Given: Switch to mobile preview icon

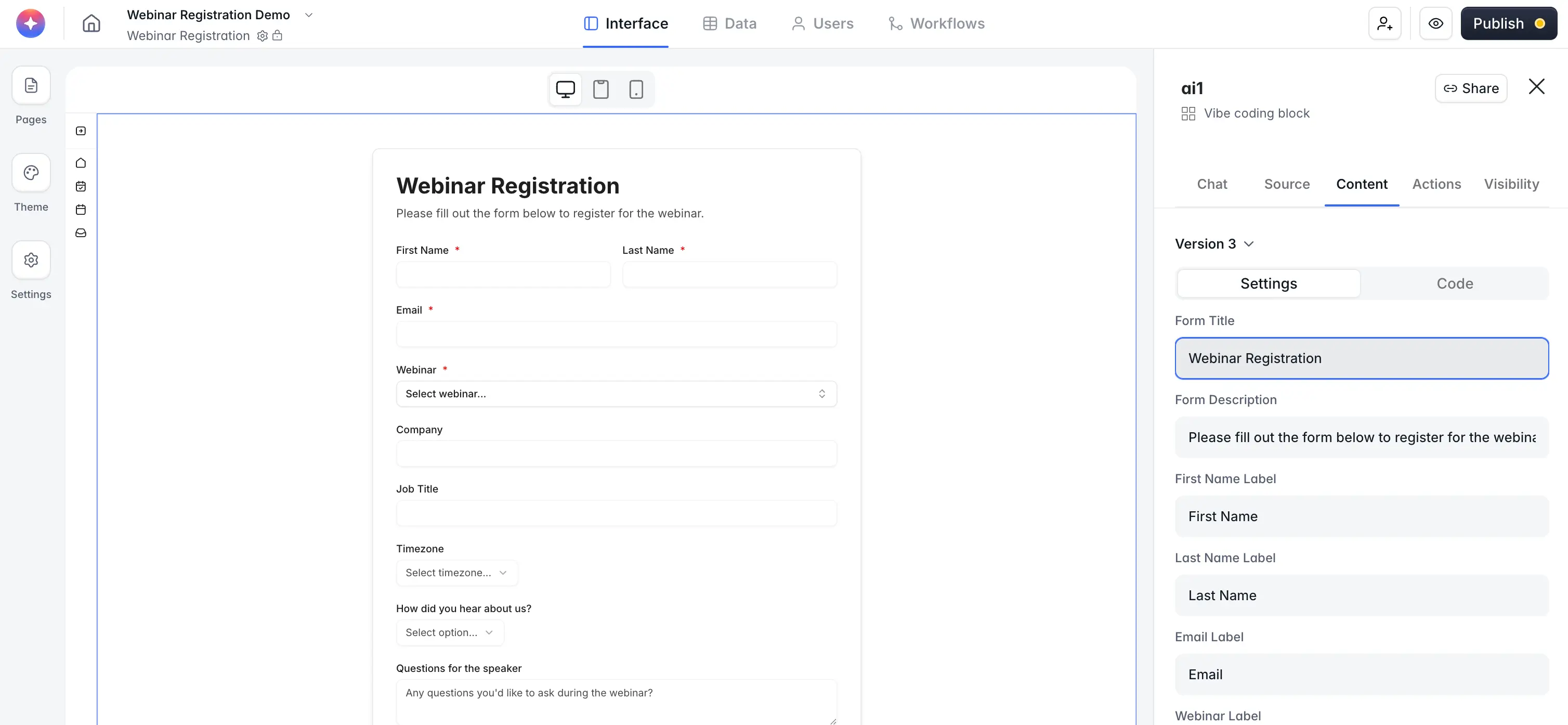Looking at the screenshot, I should pyautogui.click(x=636, y=89).
